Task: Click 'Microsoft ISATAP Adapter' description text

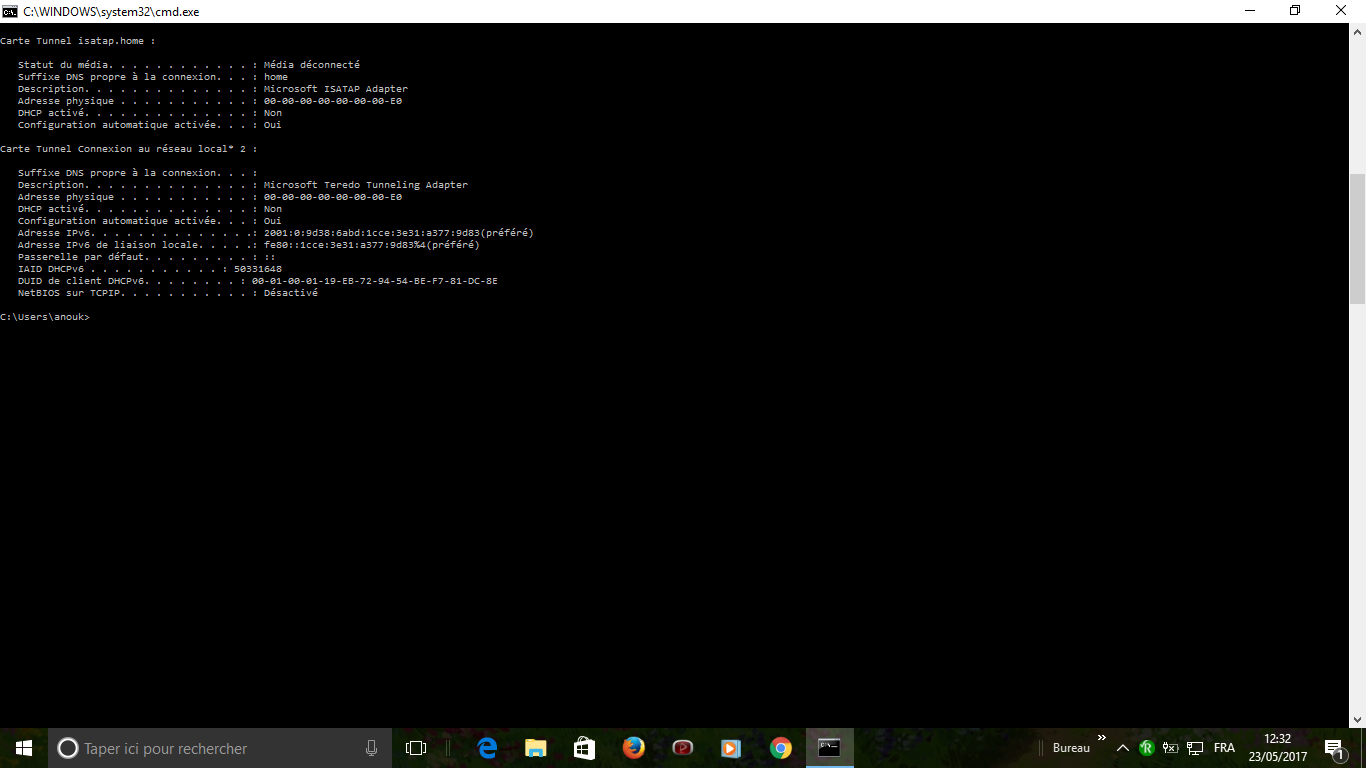Action: point(336,89)
